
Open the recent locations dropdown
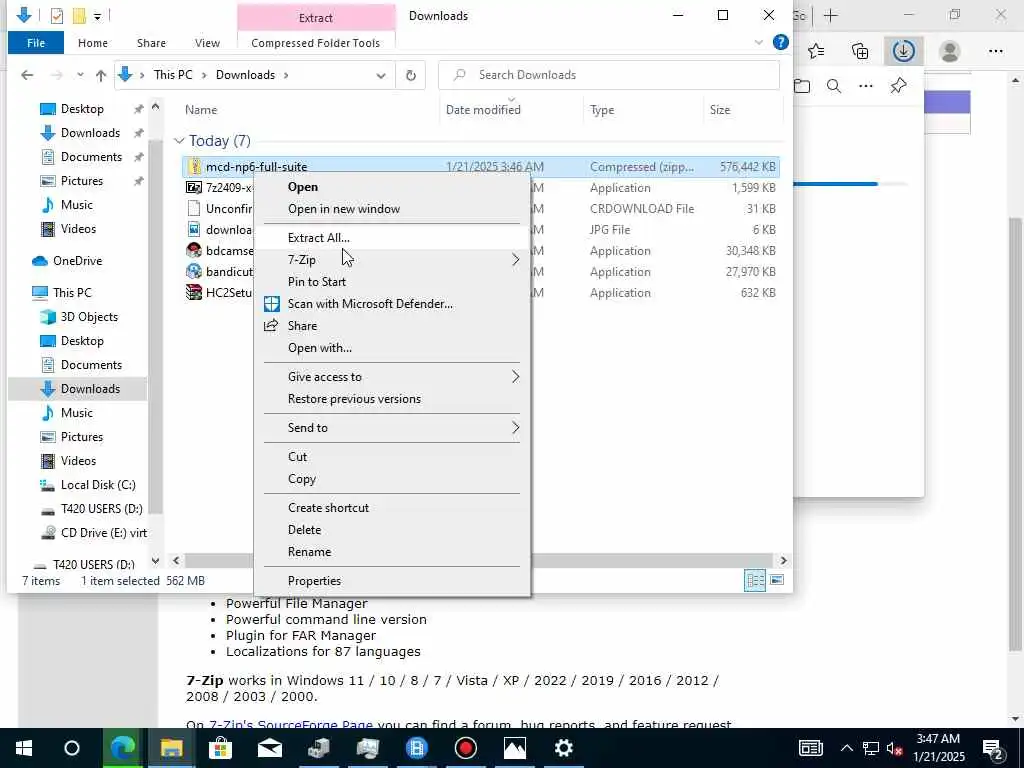click(x=80, y=75)
